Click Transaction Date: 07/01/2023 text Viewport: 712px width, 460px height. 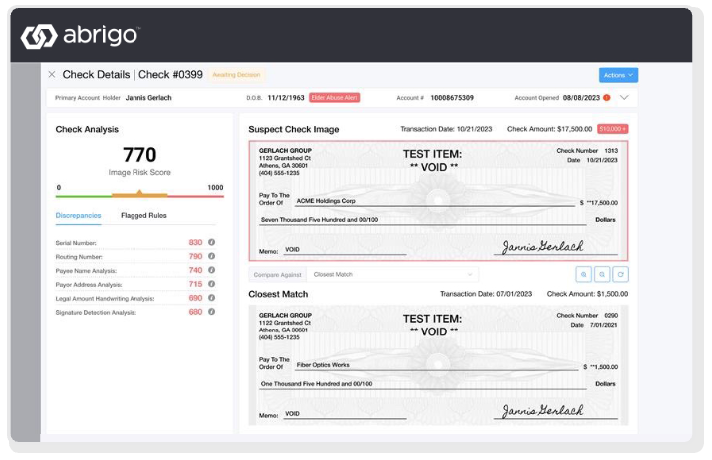pyautogui.click(x=486, y=294)
